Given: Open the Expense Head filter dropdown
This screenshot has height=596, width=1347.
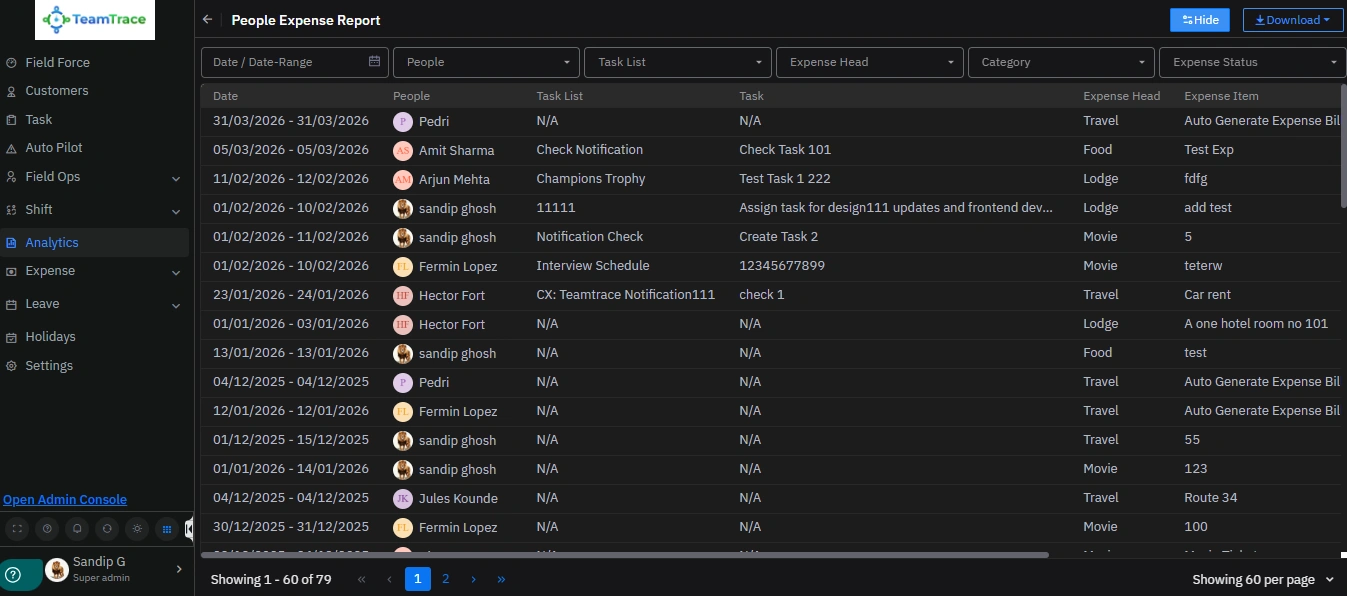Looking at the screenshot, I should 870,62.
